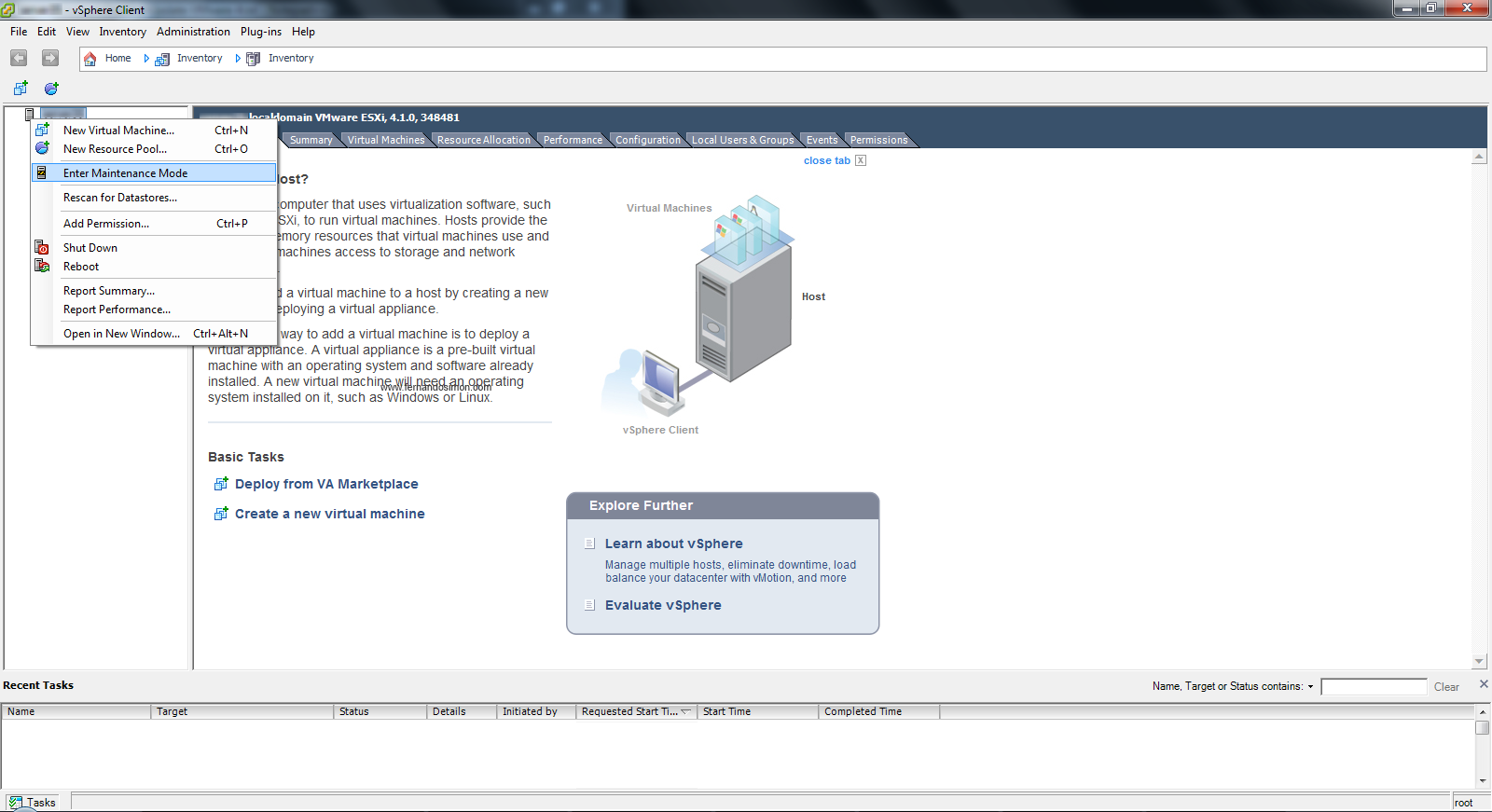Click the Create a new virtual machine icon
Screen dimensions: 1492x812
click(x=221, y=514)
